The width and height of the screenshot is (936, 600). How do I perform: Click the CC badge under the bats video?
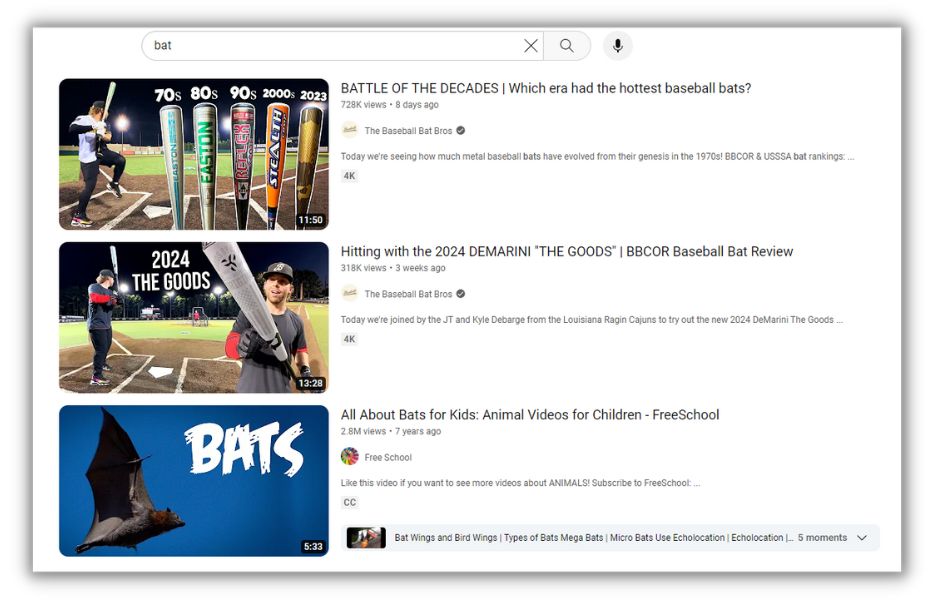[350, 502]
